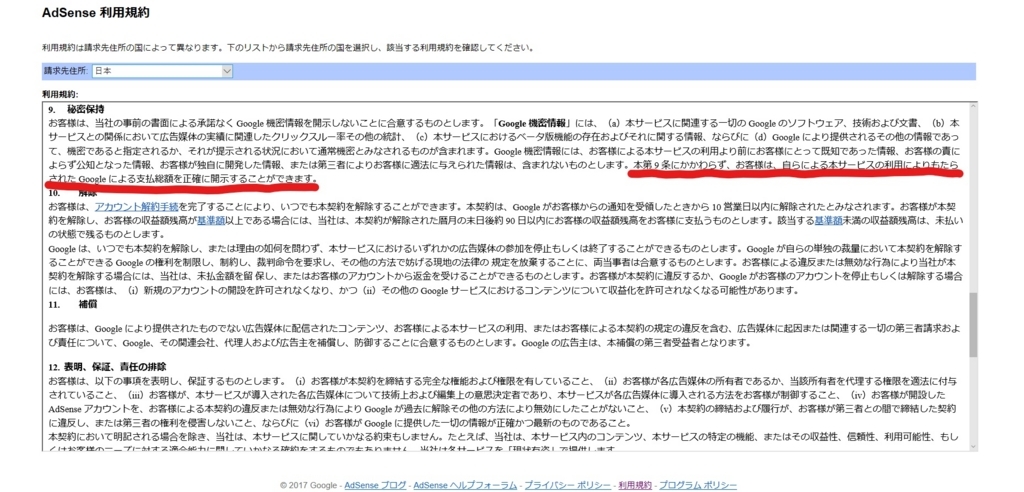The height and width of the screenshot is (492, 1024).
Task: Click the scroll-down arrow of the terms box
Action: coord(973,446)
